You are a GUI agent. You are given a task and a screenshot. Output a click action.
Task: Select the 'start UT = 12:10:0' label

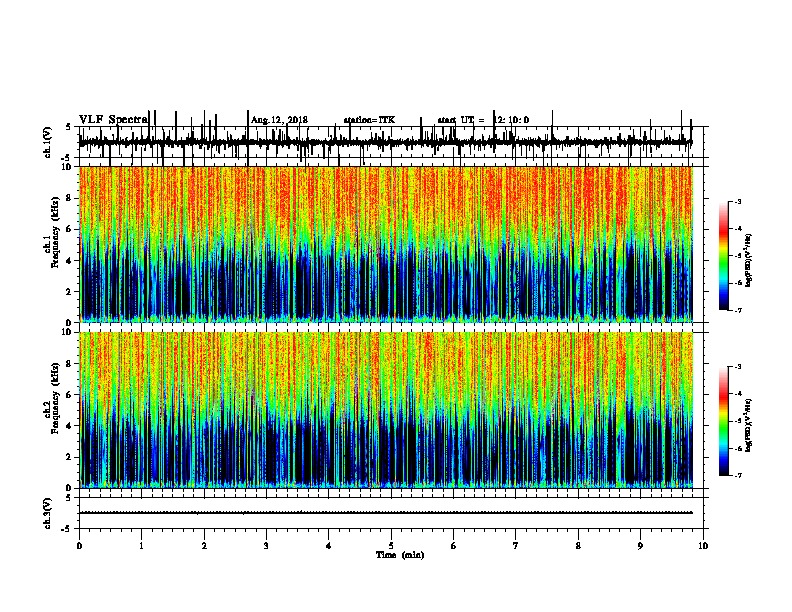coord(483,120)
